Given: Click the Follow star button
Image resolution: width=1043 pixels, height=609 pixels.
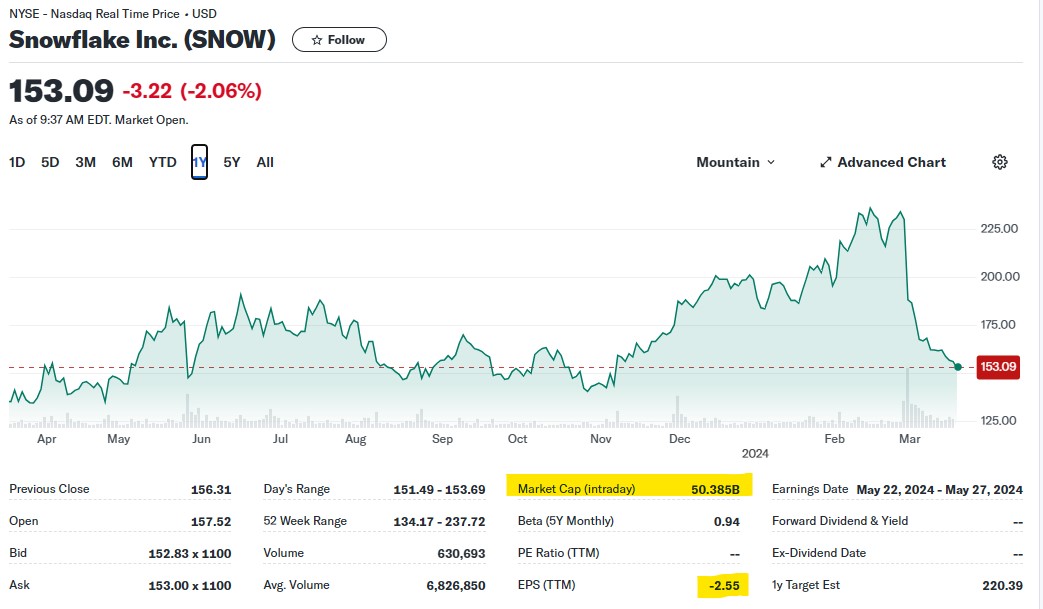Looking at the screenshot, I should click(339, 40).
